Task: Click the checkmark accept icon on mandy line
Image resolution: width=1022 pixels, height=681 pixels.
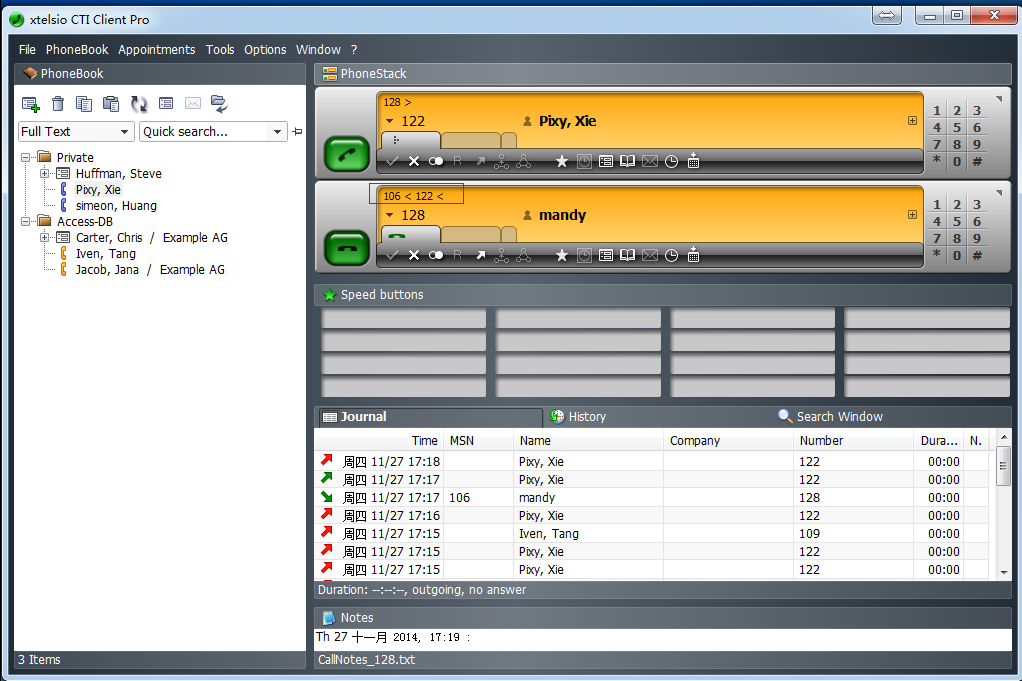Action: pos(392,255)
